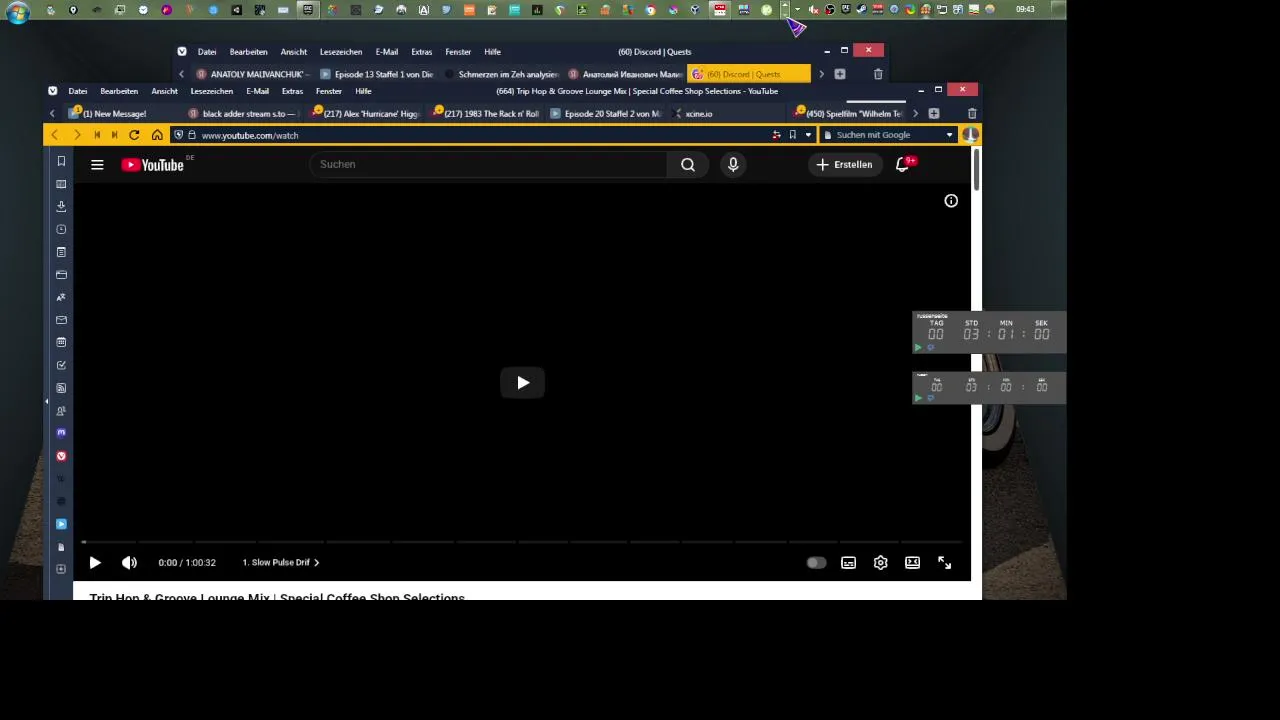Go to YouTube home via logo
The width and height of the screenshot is (1280, 720).
tap(153, 165)
